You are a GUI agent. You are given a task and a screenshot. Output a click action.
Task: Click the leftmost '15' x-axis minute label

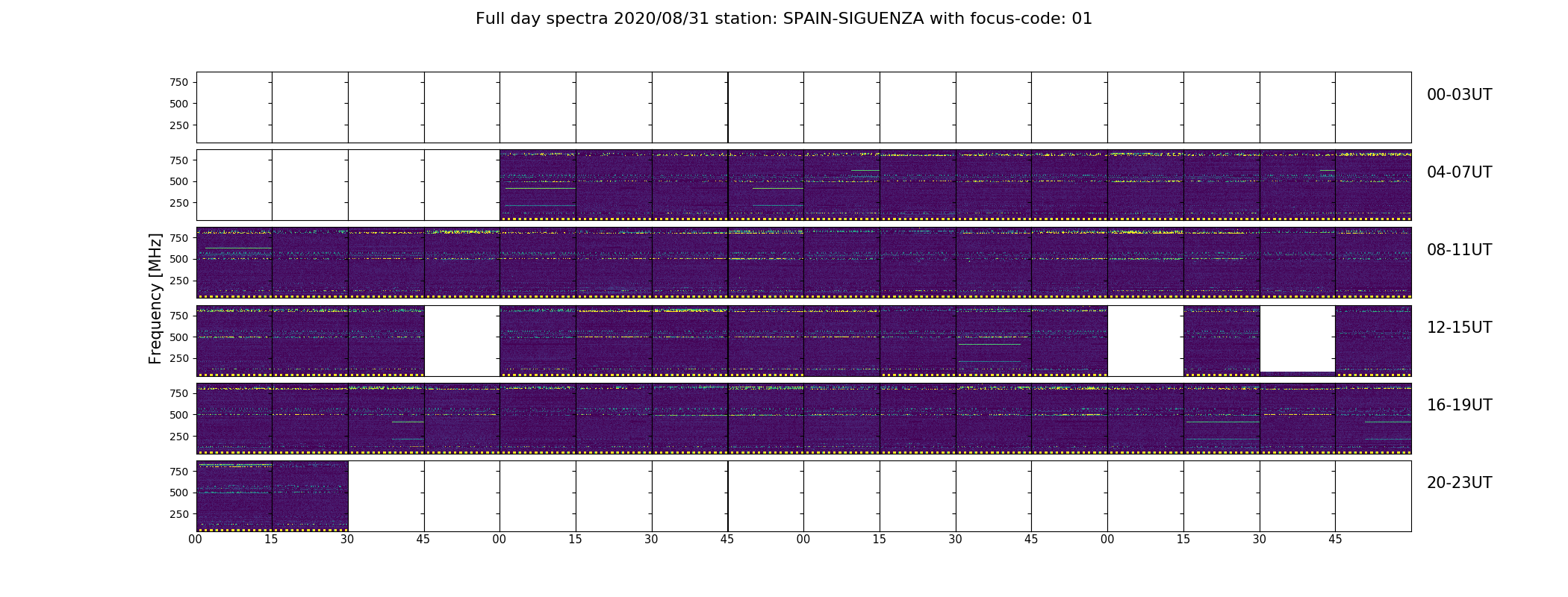[x=272, y=540]
